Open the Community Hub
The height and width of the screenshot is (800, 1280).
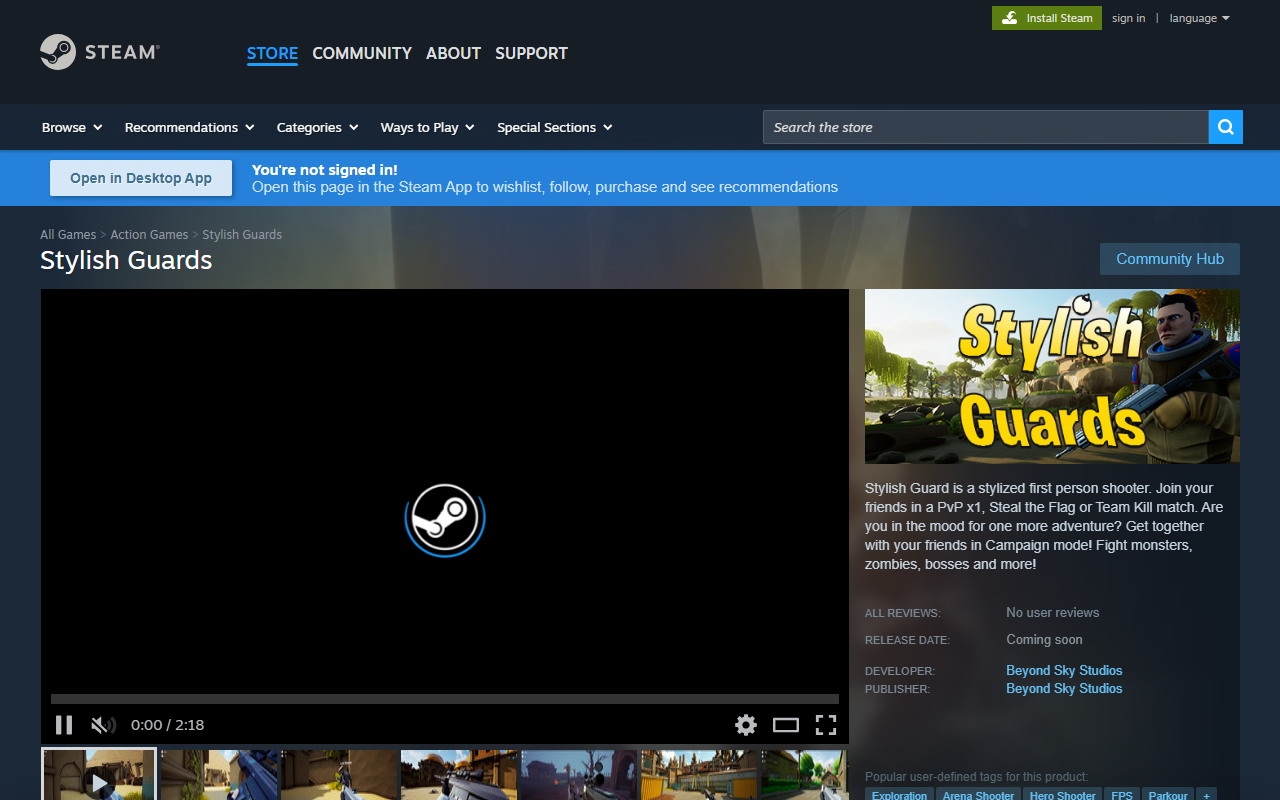point(1170,259)
